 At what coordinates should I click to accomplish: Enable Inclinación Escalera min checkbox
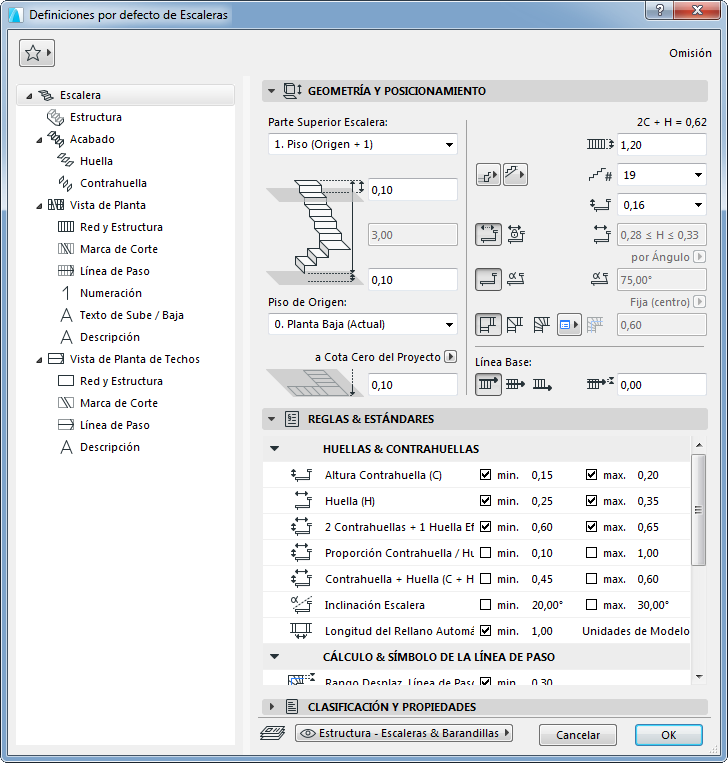[x=485, y=604]
